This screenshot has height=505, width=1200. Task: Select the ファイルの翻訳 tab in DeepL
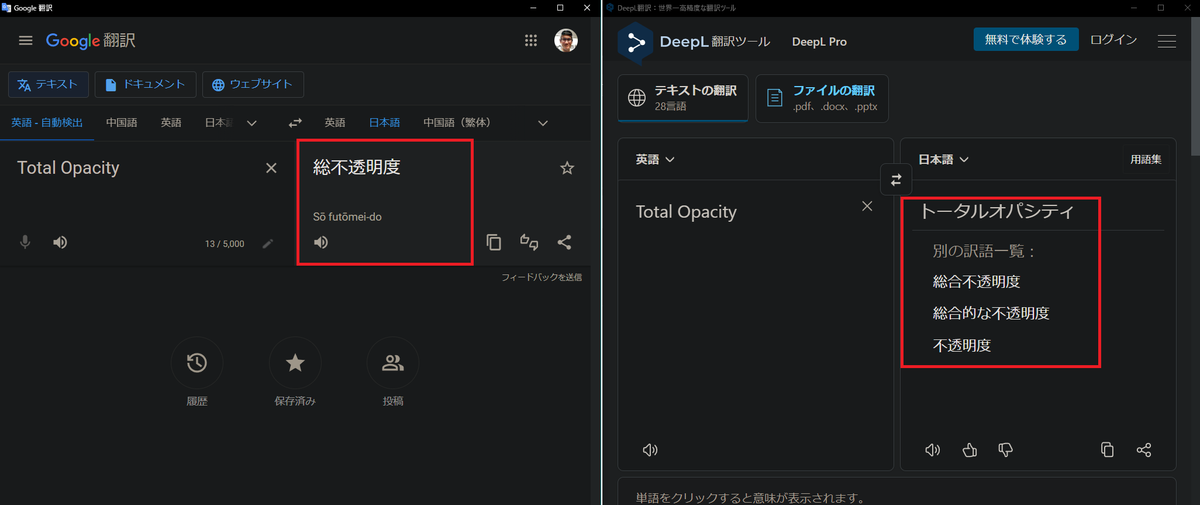[822, 98]
